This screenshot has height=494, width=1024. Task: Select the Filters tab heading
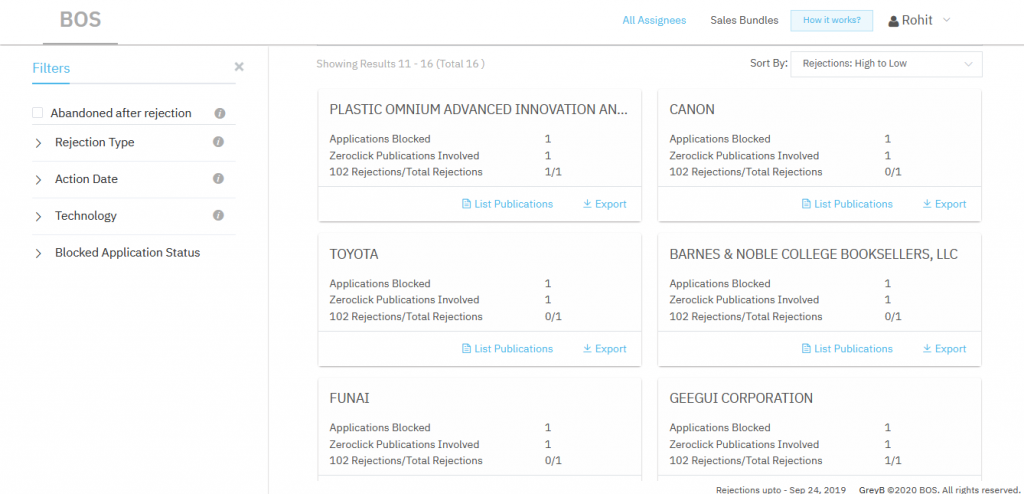click(x=51, y=68)
